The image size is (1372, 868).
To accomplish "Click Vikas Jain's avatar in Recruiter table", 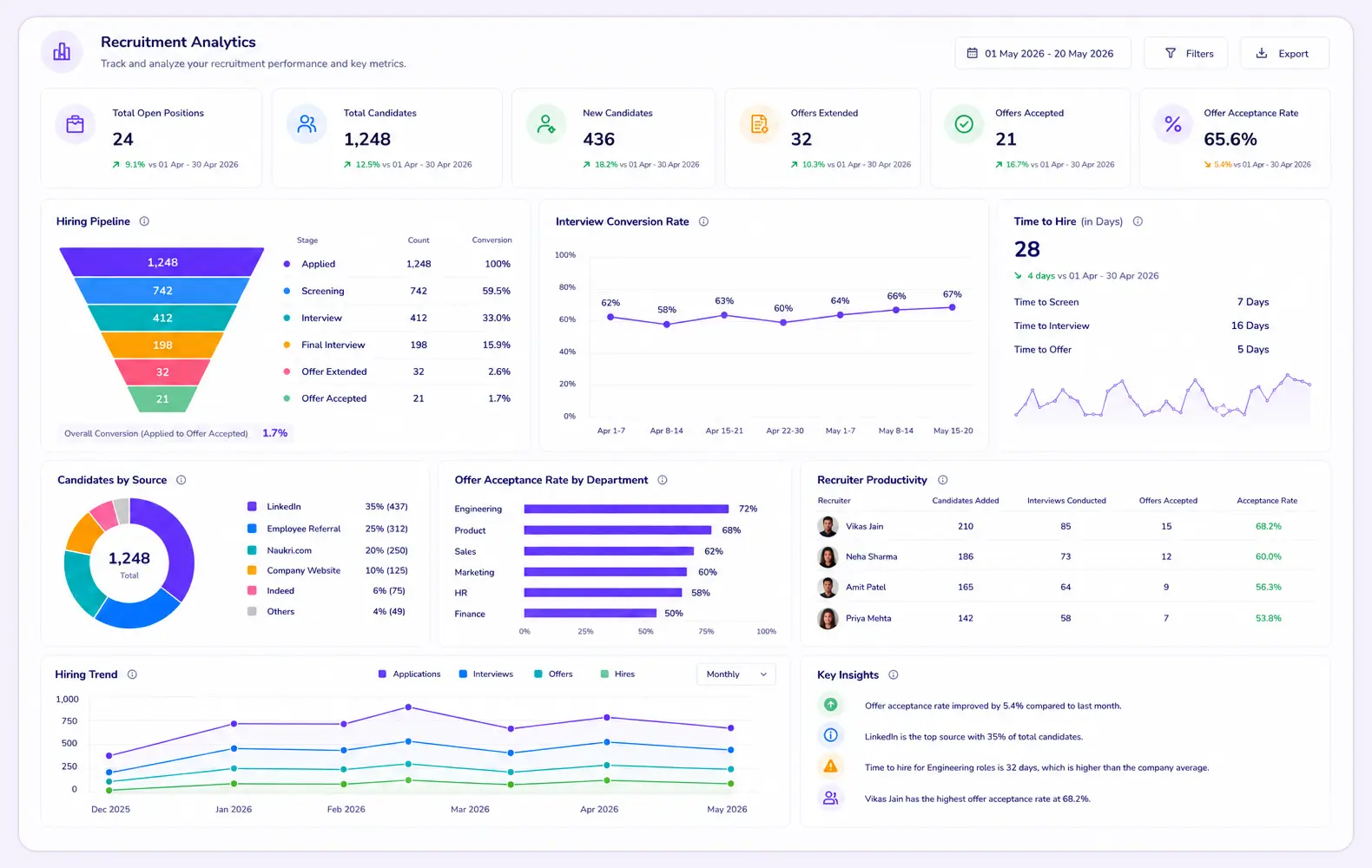I will point(828,526).
